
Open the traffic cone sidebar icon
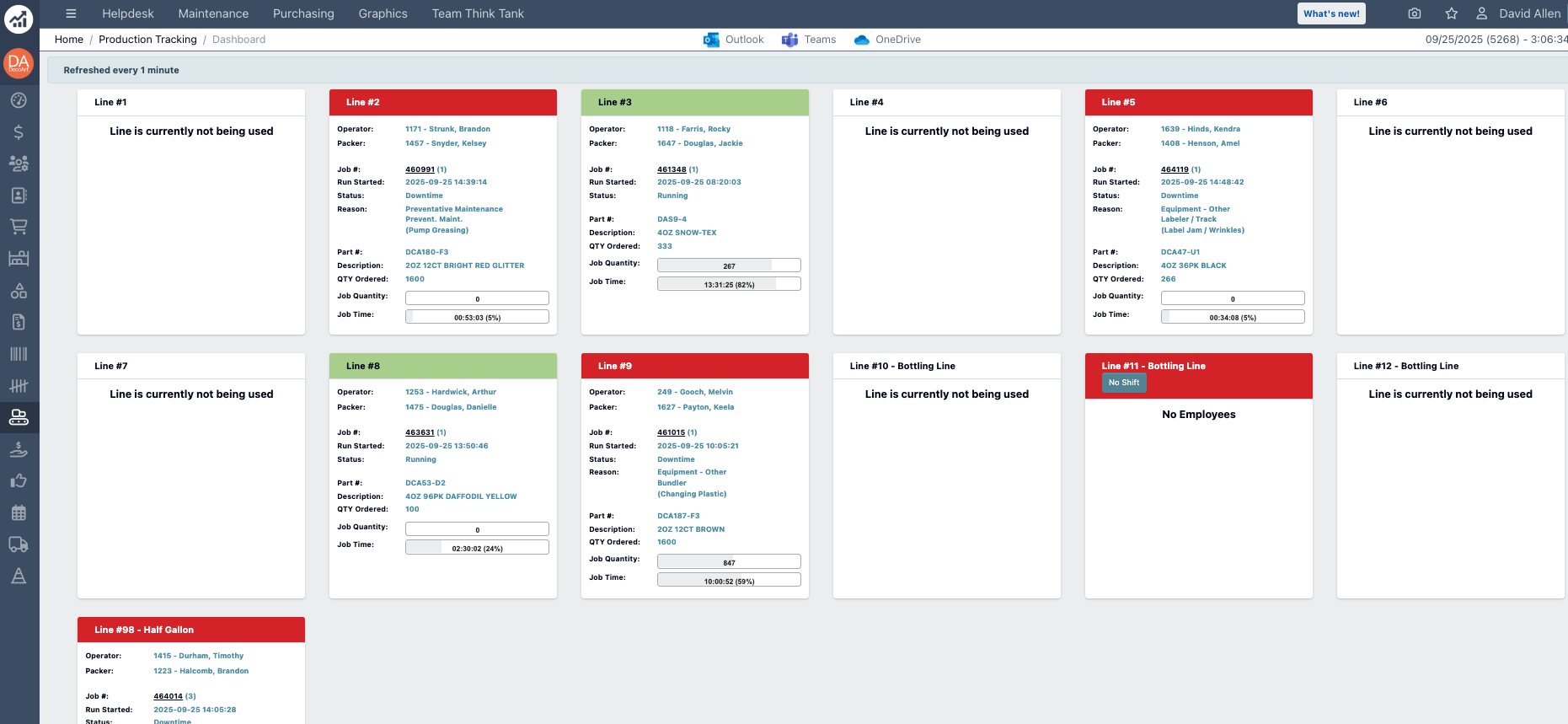click(19, 577)
